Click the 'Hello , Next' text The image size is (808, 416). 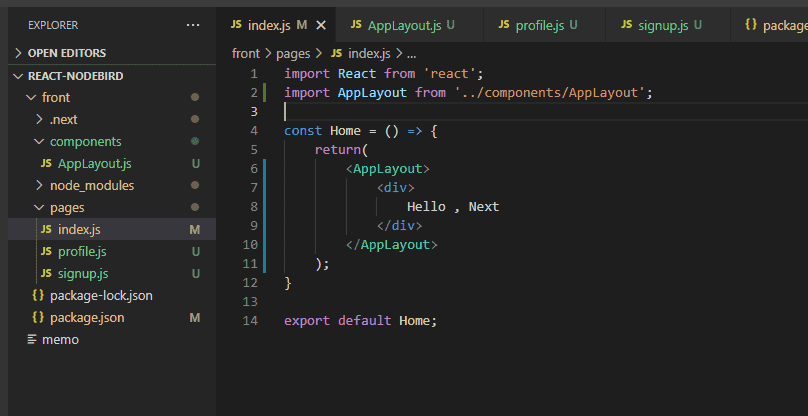[453, 207]
